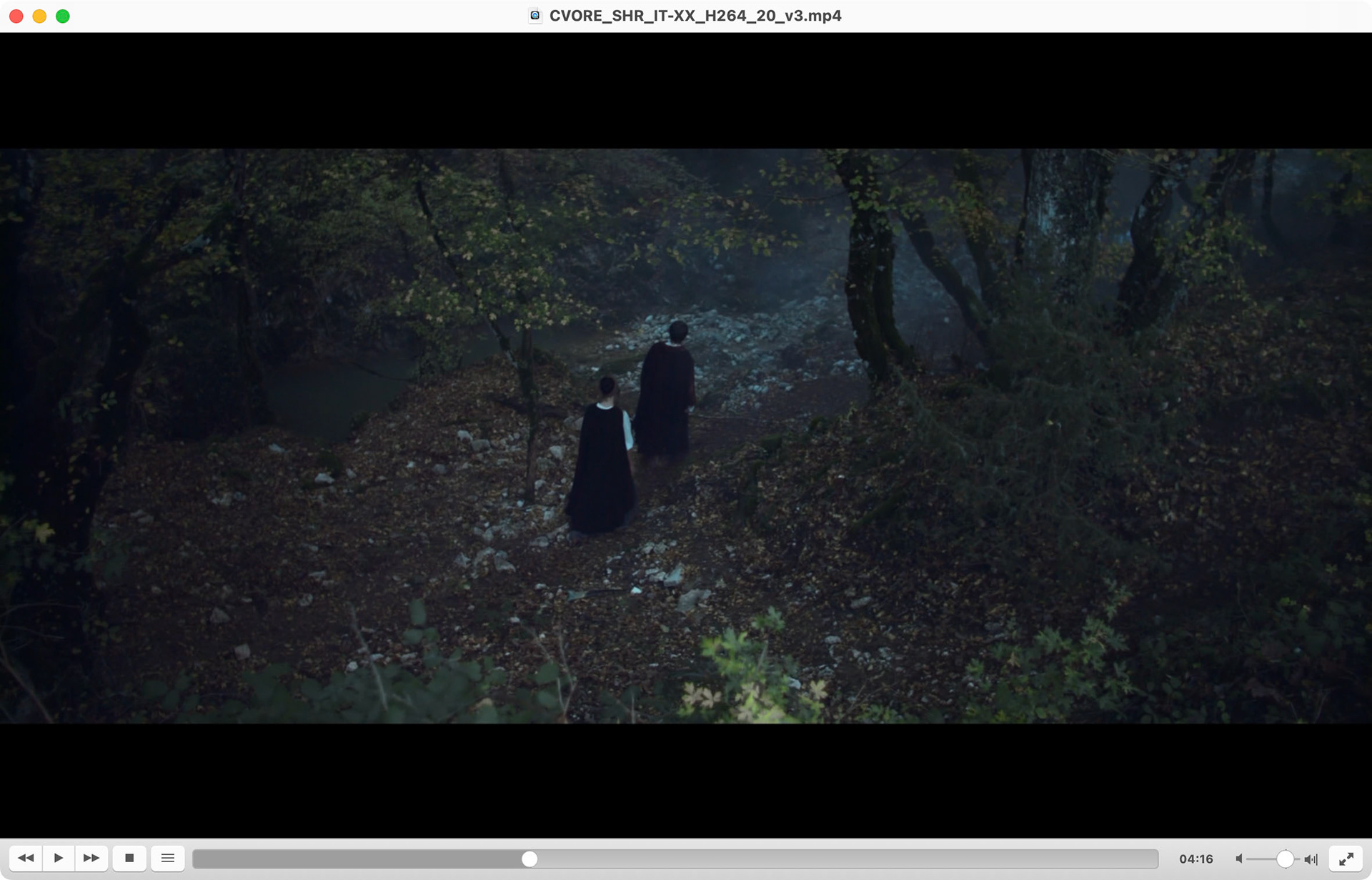
Task: Open the playlist view
Action: point(168,858)
